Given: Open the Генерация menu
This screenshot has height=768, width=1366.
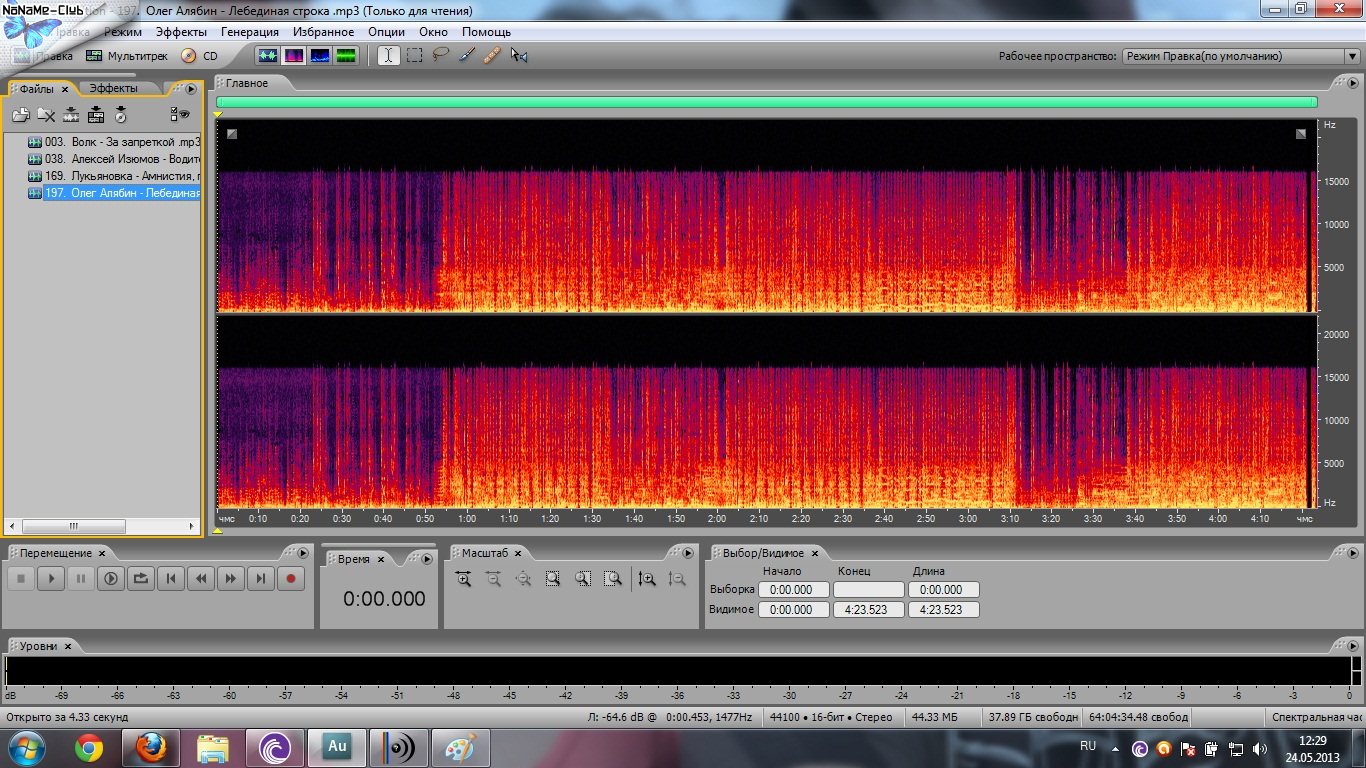Looking at the screenshot, I should [x=250, y=32].
